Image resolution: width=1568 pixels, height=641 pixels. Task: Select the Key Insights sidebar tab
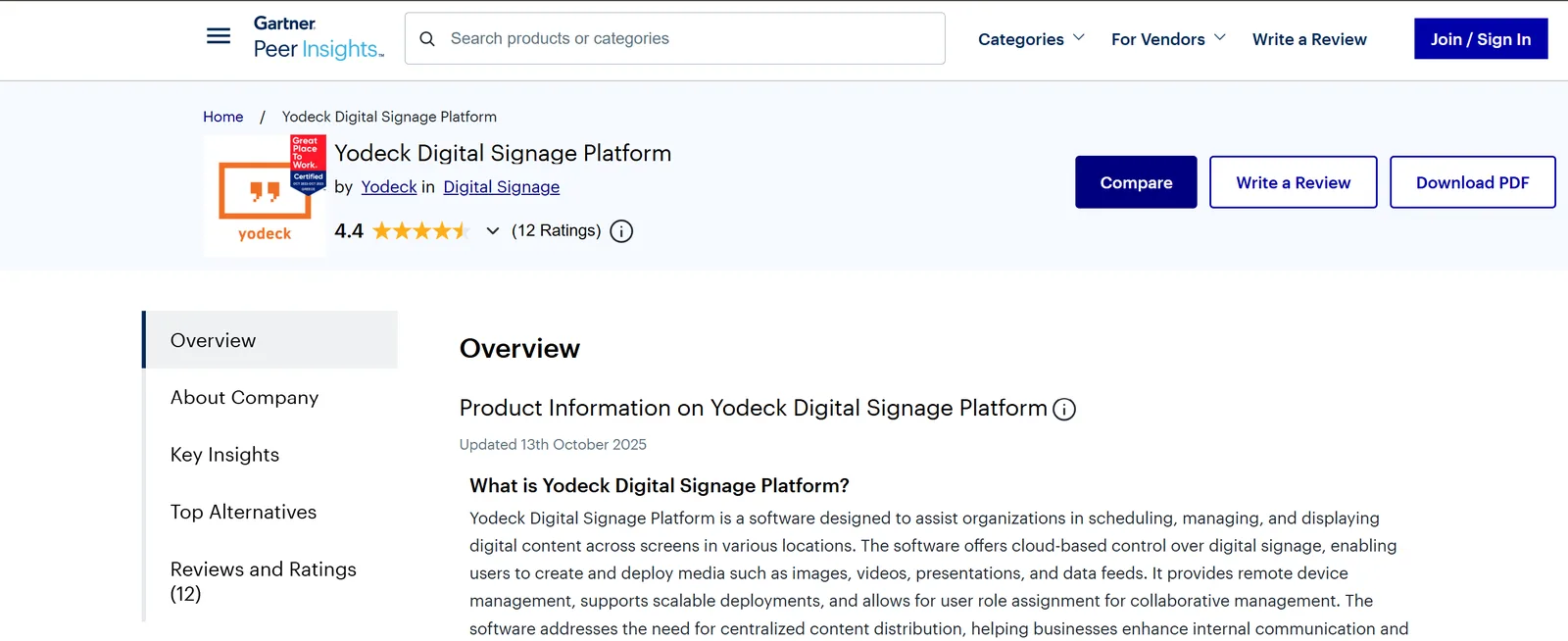(270, 455)
